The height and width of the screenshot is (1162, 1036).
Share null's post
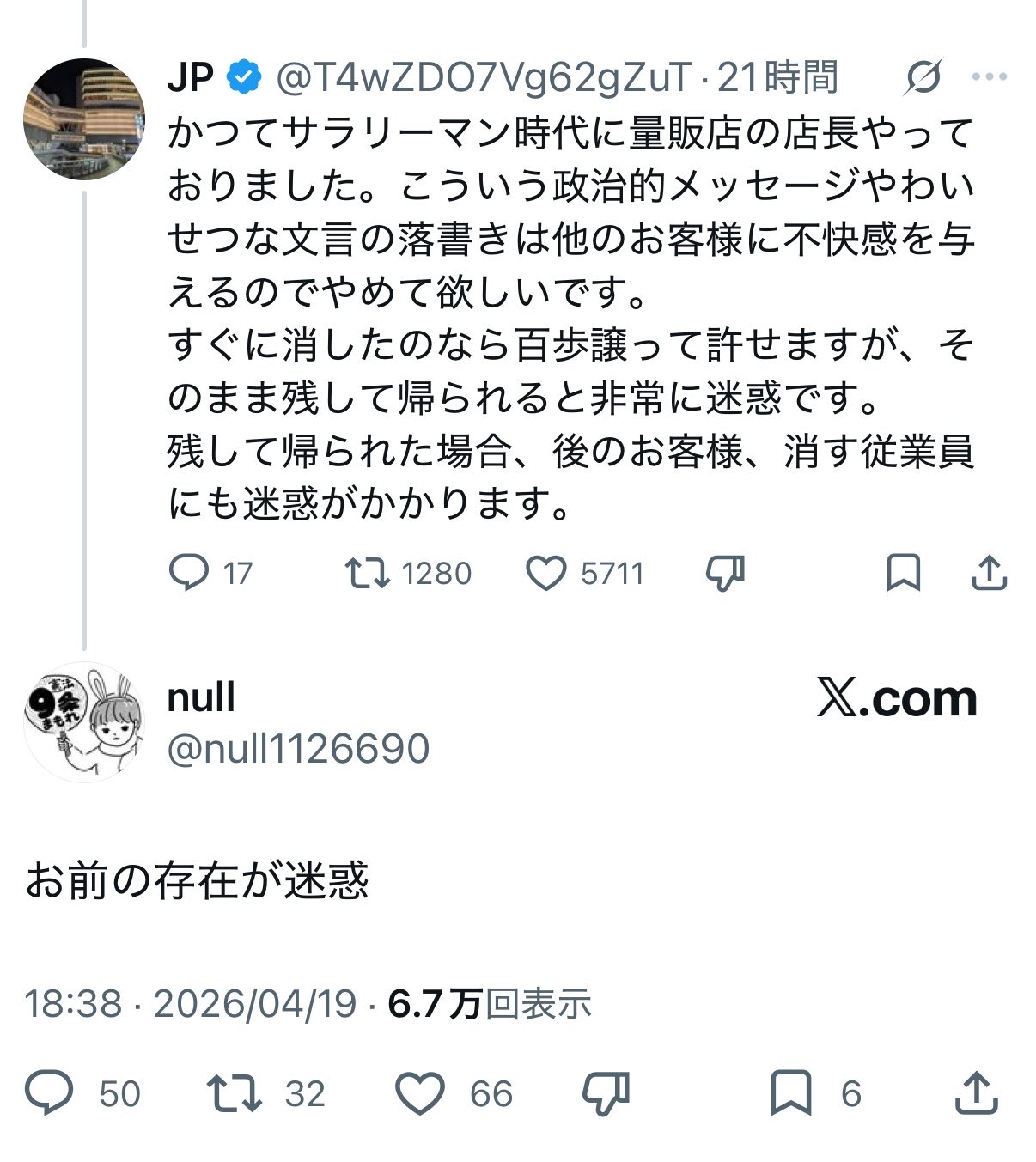(977, 1092)
